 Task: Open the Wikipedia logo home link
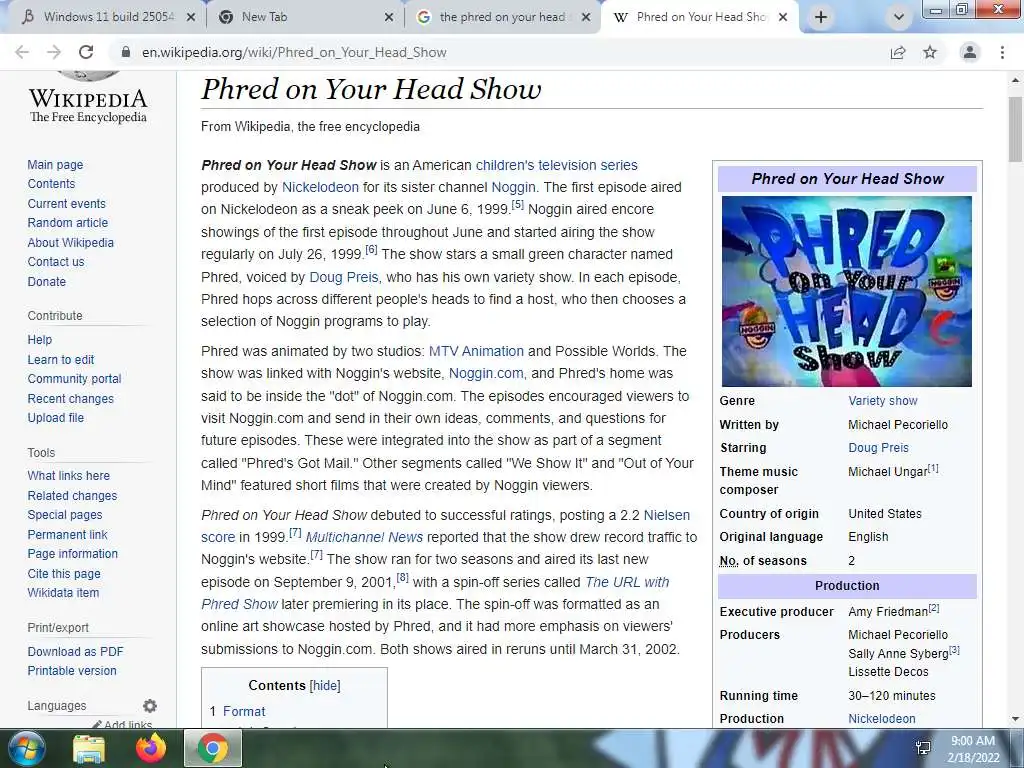(88, 98)
